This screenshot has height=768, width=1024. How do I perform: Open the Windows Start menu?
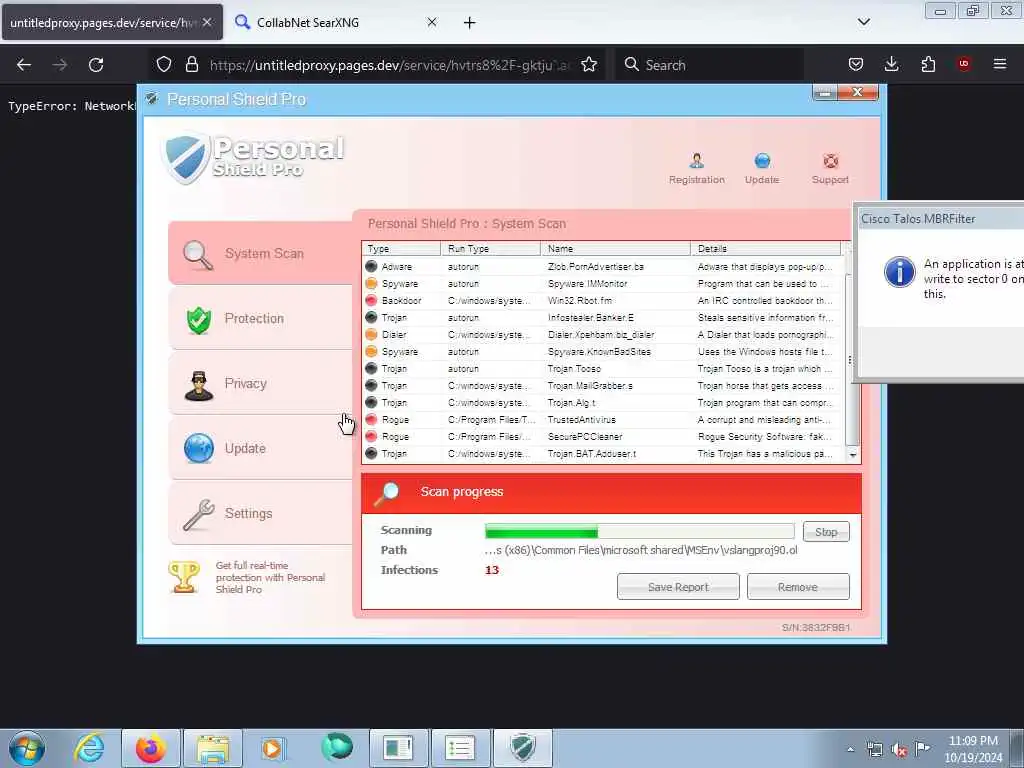(x=26, y=748)
